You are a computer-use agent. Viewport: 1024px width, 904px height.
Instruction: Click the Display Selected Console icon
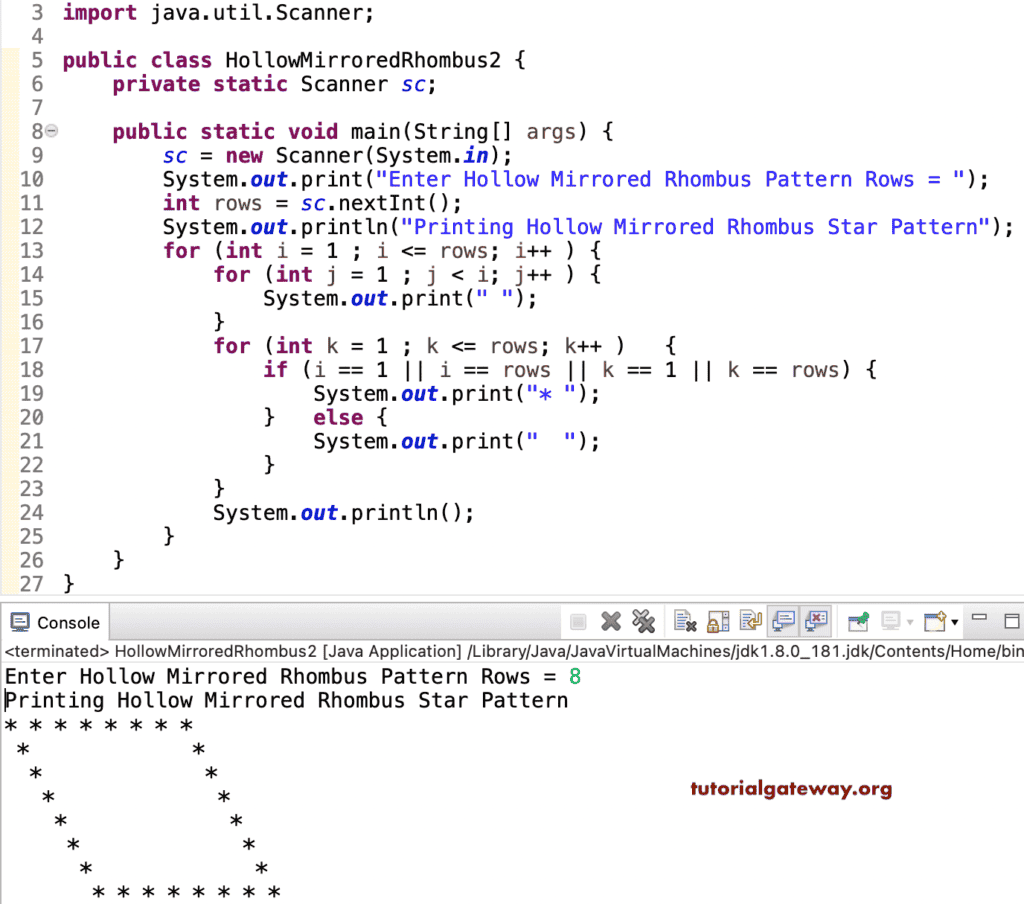(x=890, y=620)
